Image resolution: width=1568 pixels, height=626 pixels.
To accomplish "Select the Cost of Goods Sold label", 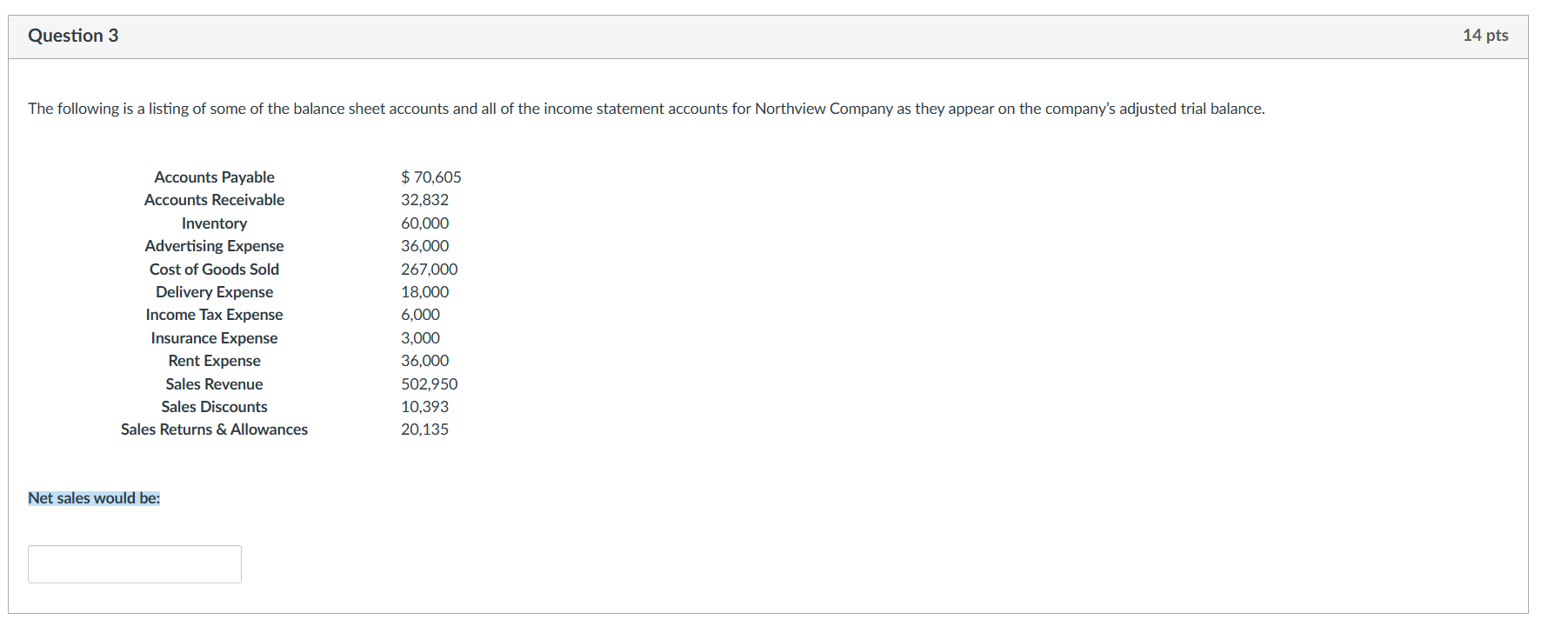I will click(214, 270).
